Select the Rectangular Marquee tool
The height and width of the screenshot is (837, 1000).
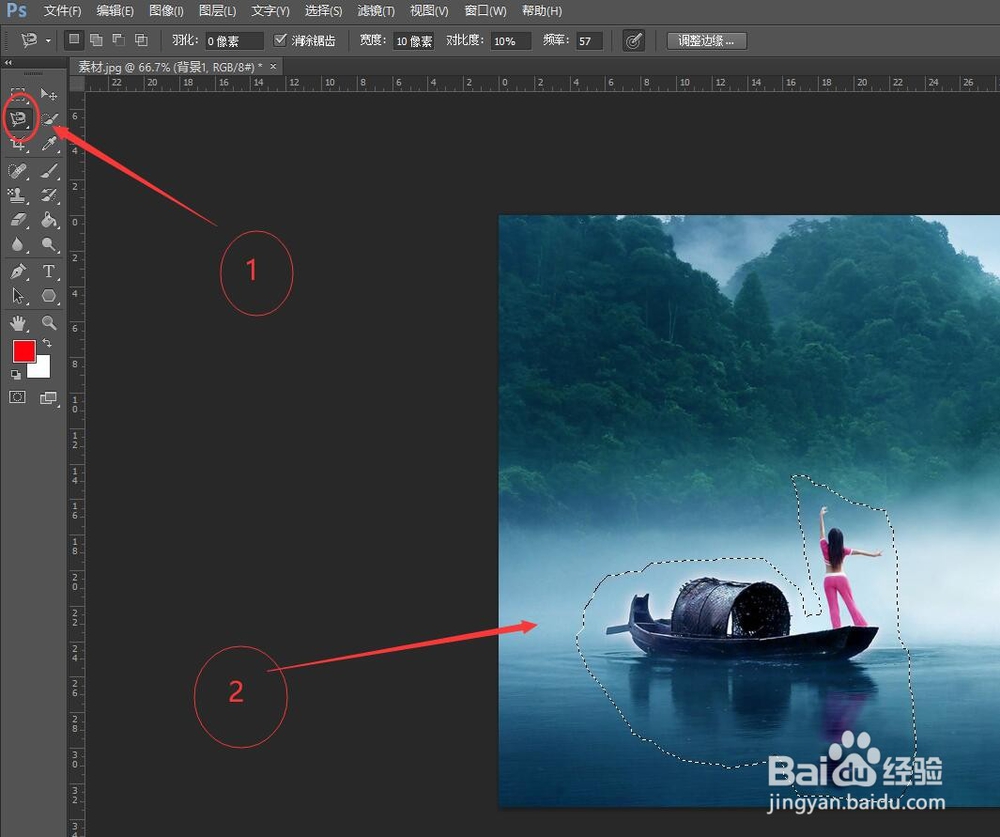pyautogui.click(x=18, y=94)
